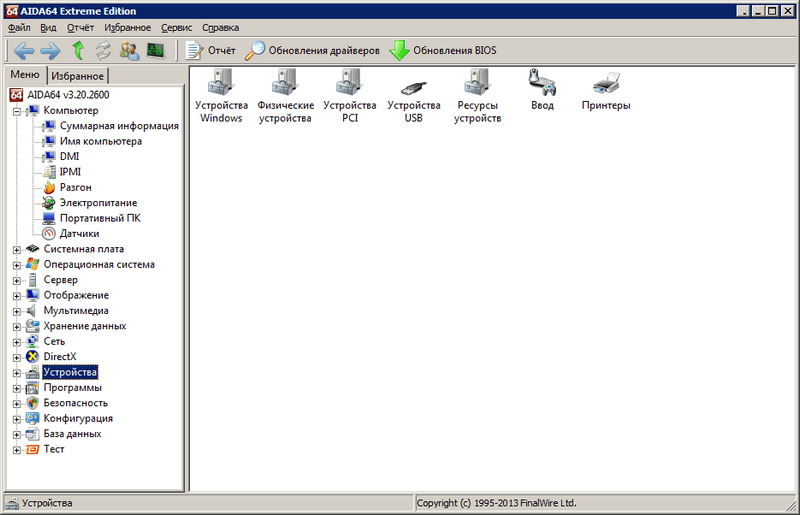The height and width of the screenshot is (515, 800).
Task: Expand the Системная плата tree node
Action: [x=17, y=249]
